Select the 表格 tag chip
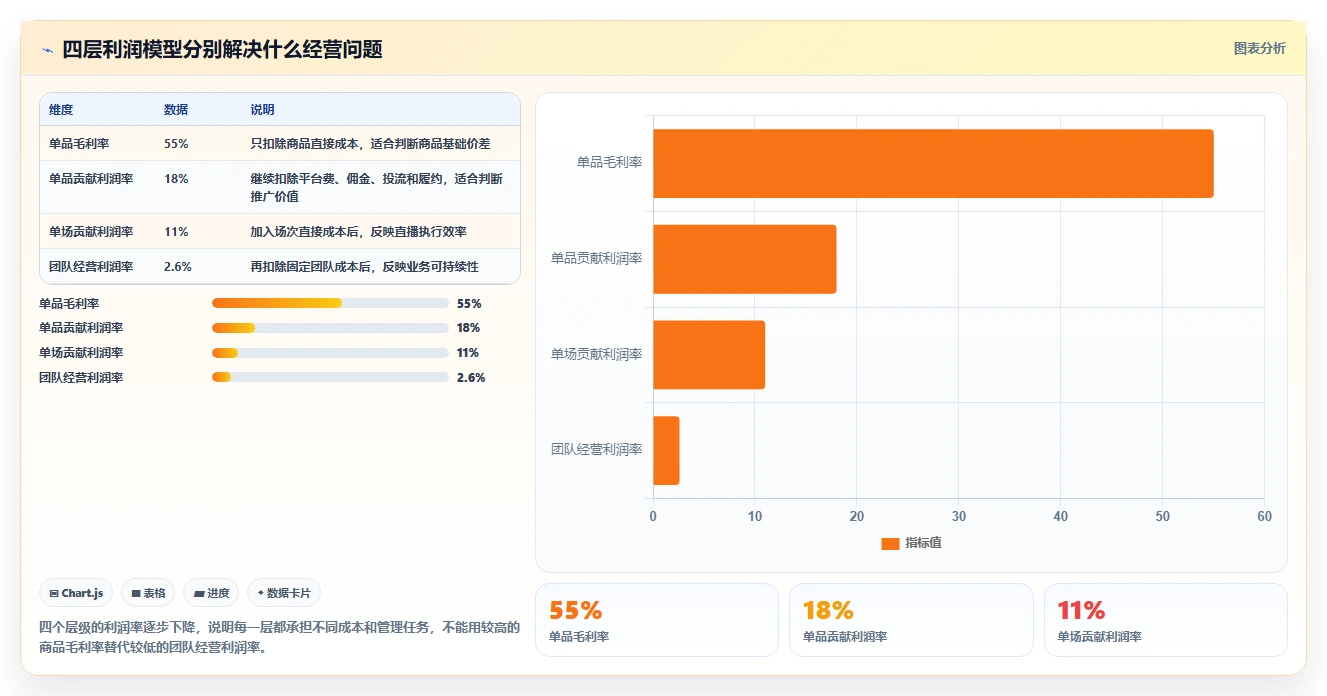 pos(148,593)
